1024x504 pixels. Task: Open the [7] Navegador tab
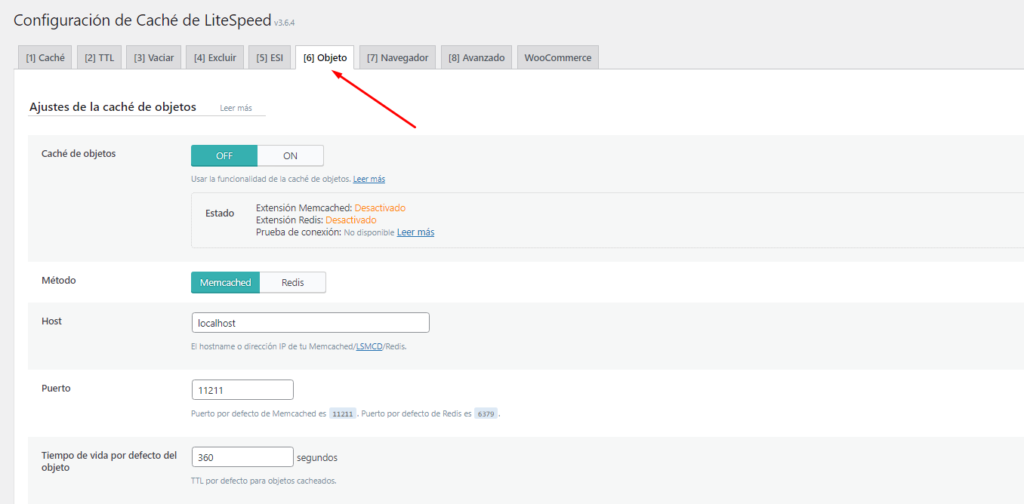397,57
